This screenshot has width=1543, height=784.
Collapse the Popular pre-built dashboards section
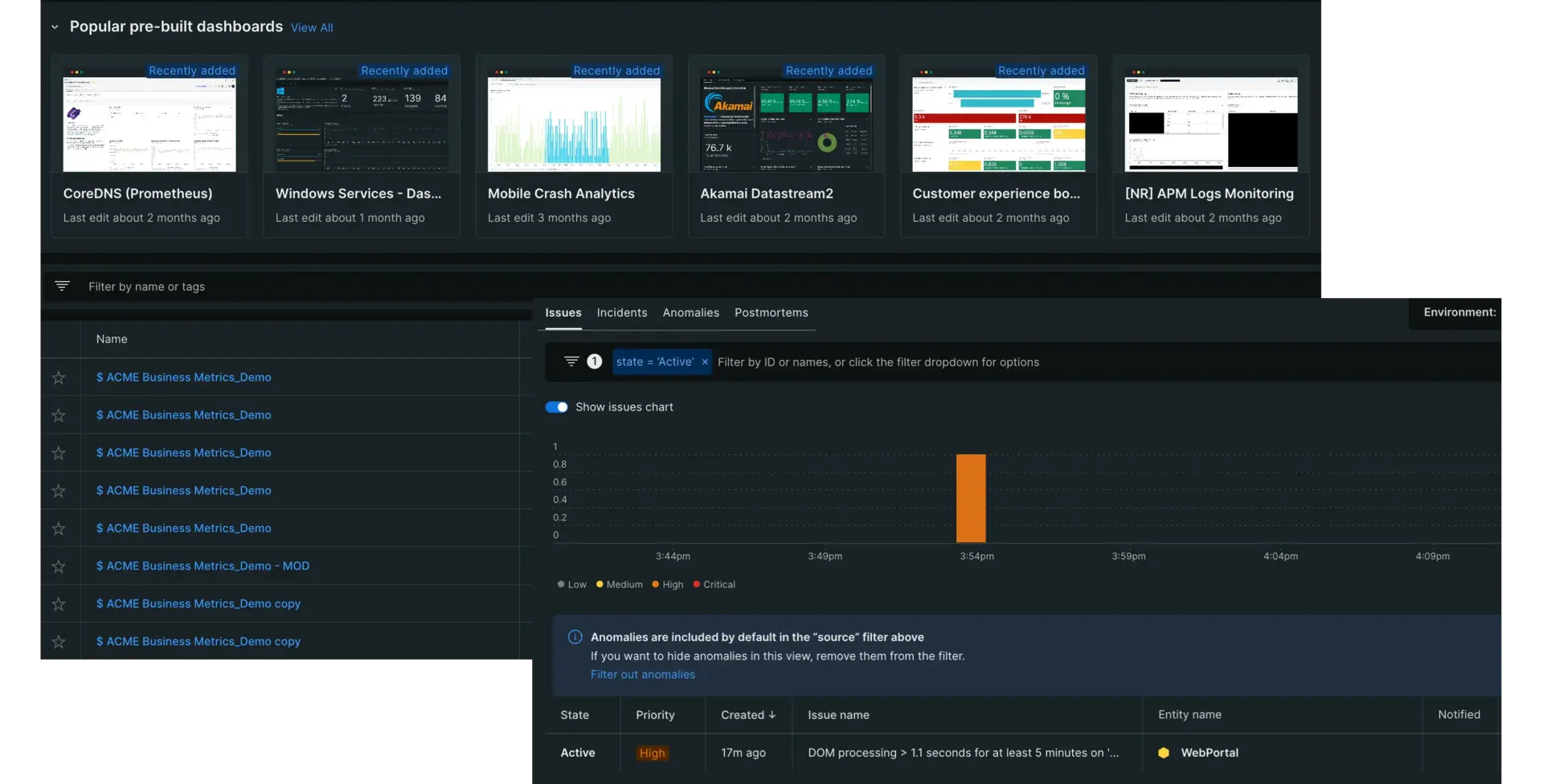[x=55, y=27]
